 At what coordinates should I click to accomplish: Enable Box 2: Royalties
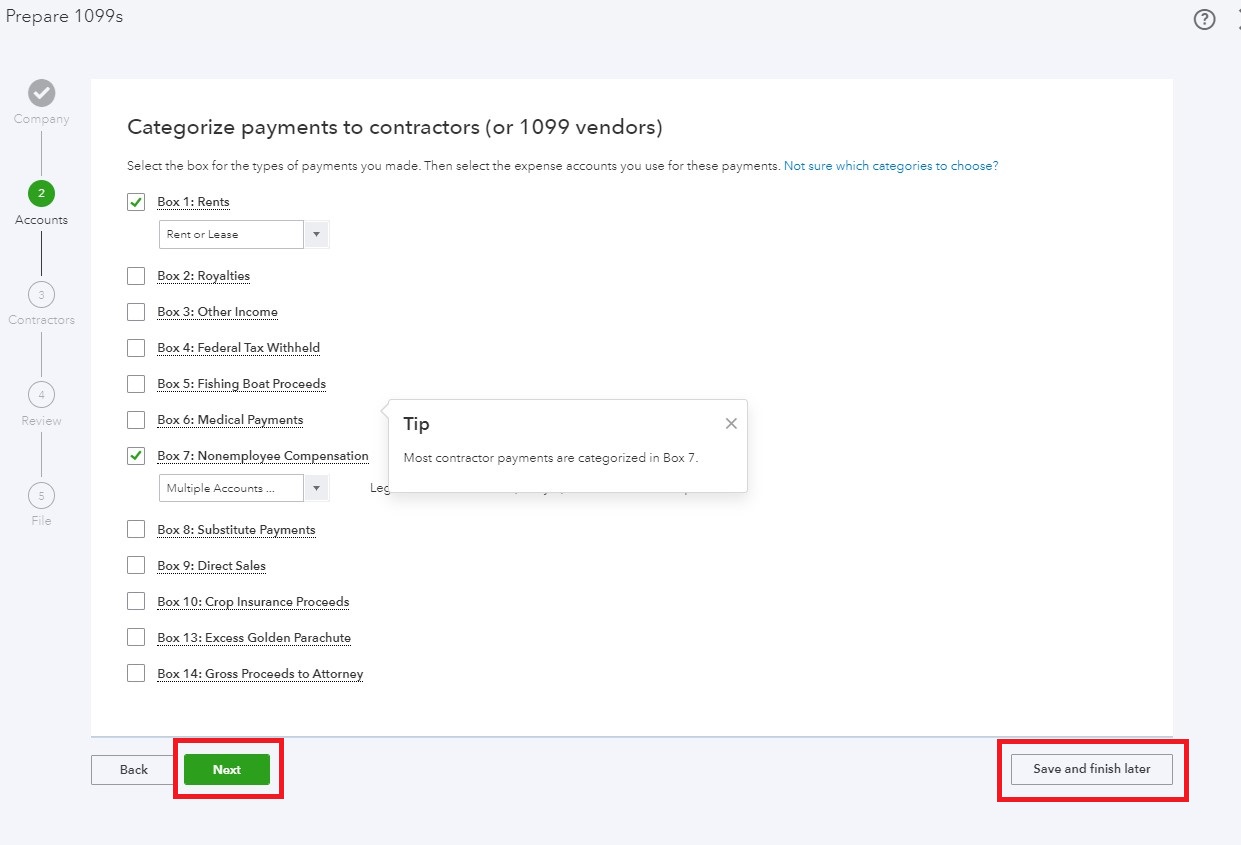(136, 275)
